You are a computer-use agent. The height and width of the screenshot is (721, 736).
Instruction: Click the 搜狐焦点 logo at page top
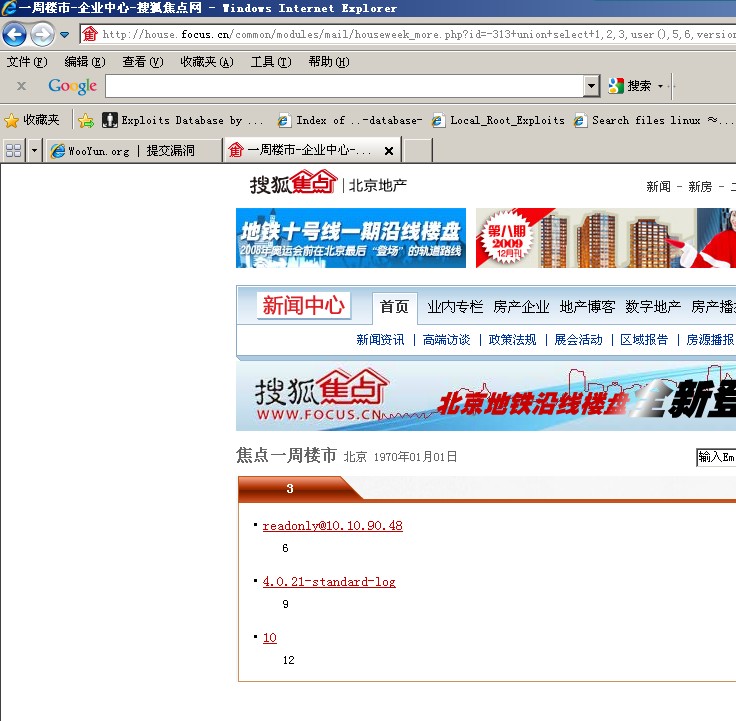point(293,183)
